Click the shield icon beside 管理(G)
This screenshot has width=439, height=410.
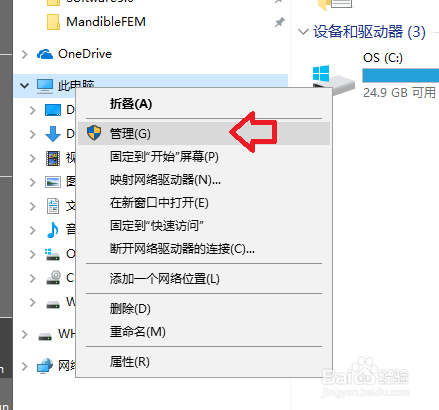[94, 133]
